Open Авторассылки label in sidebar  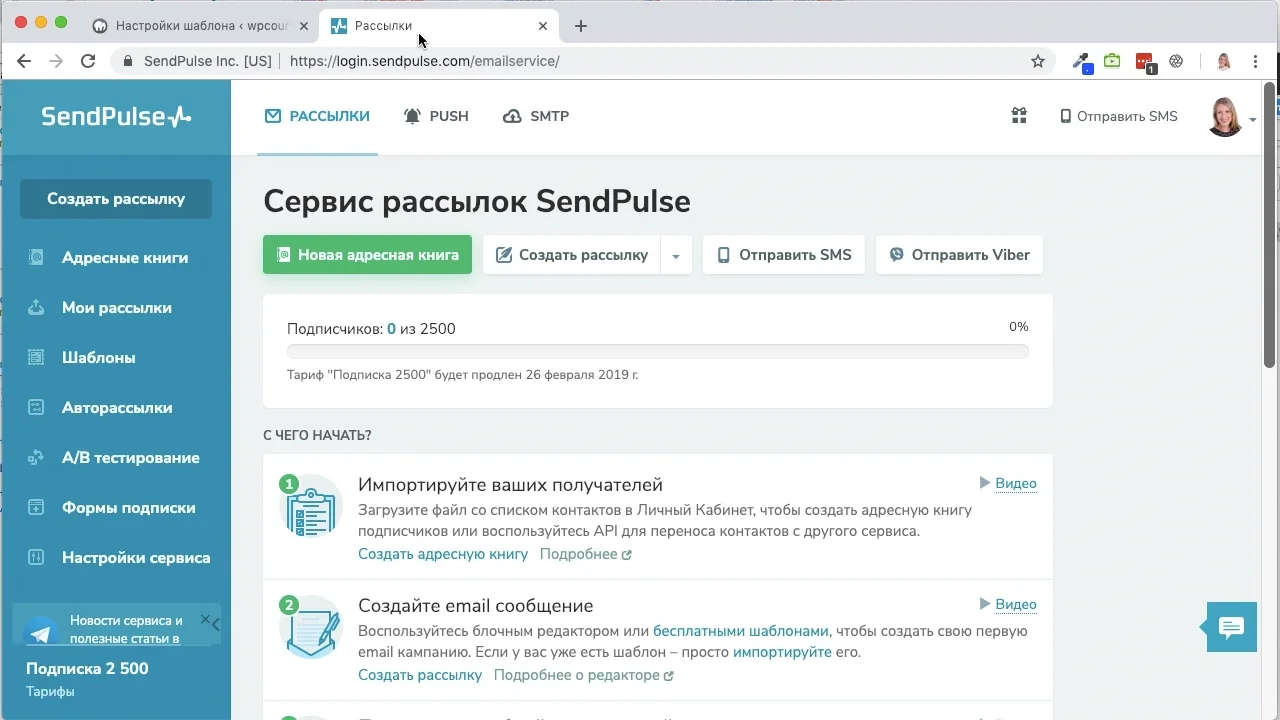117,407
